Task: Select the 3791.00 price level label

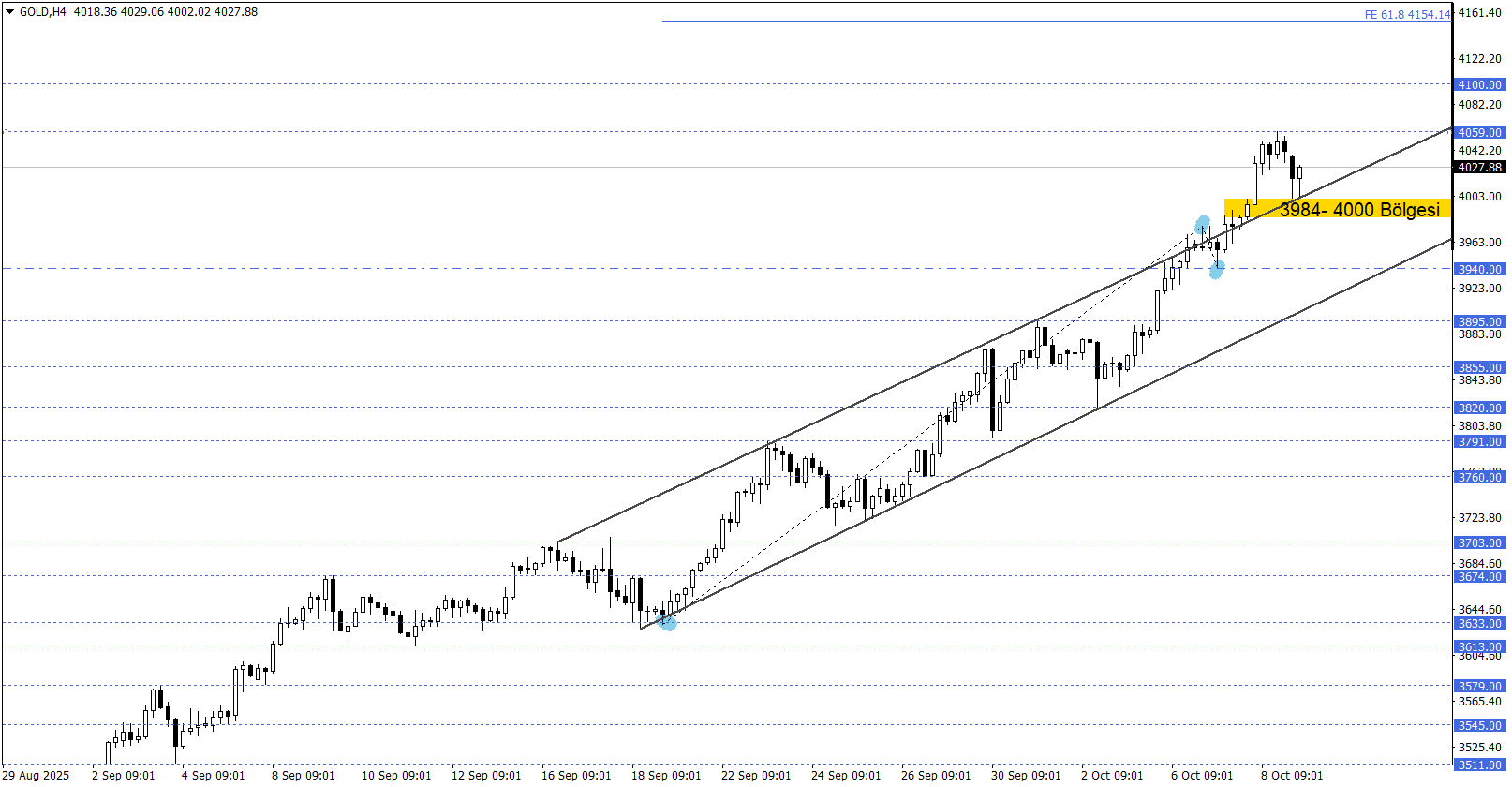Action: pos(1479,442)
